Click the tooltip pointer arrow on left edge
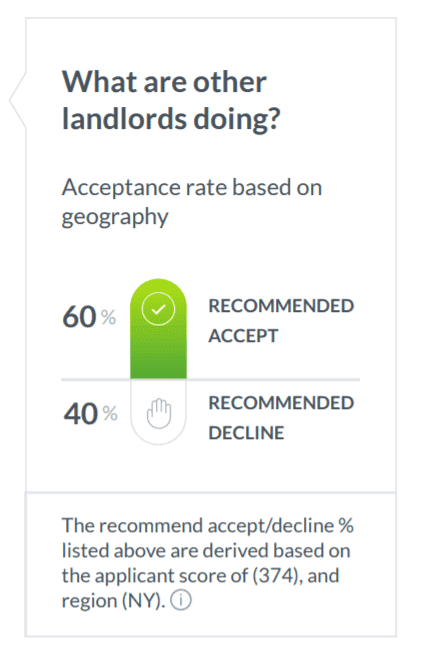 click(x=18, y=100)
